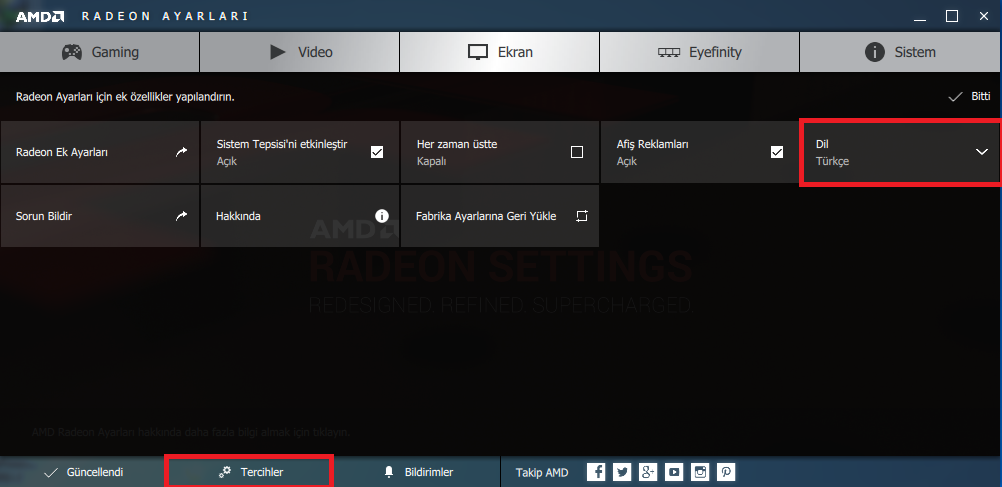Click the Türkçe language value
The width and height of the screenshot is (1002, 487).
pyautogui.click(x=832, y=161)
